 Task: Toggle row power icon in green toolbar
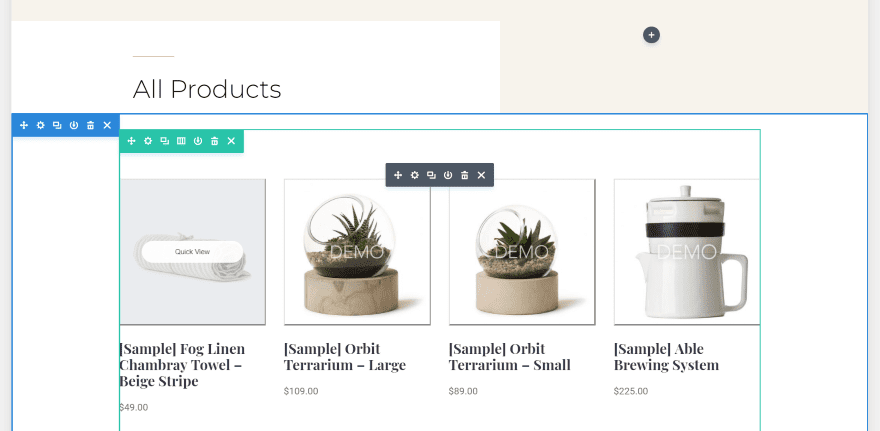198,141
